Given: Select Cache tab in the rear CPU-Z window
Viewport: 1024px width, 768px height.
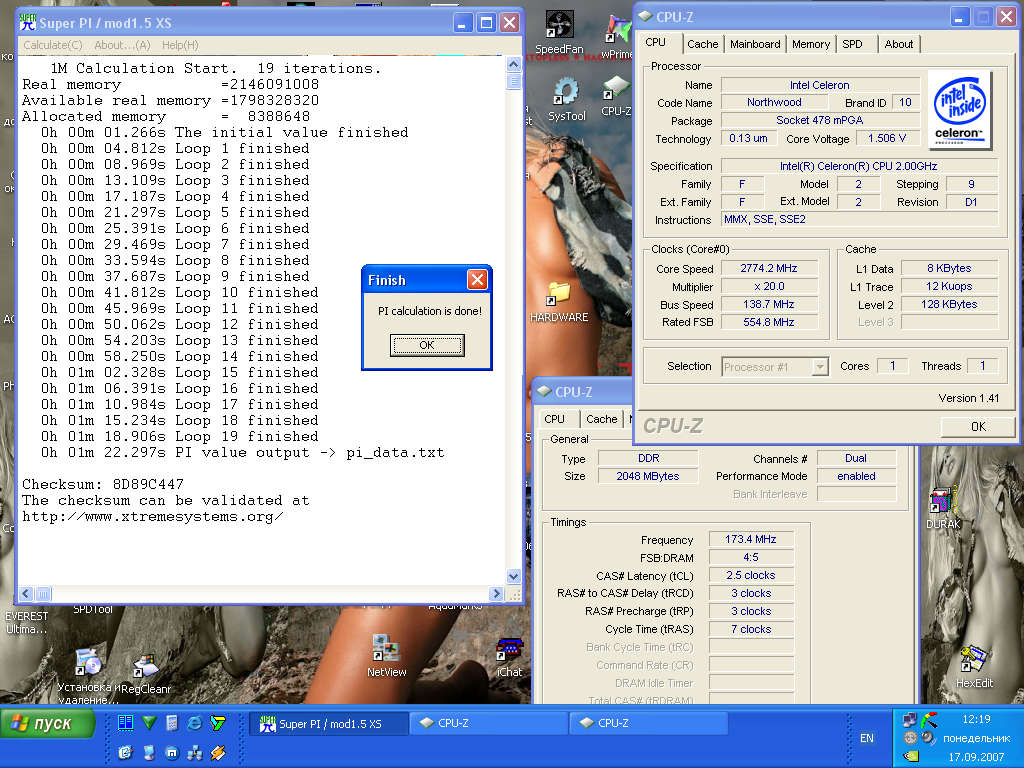Looking at the screenshot, I should (x=601, y=419).
